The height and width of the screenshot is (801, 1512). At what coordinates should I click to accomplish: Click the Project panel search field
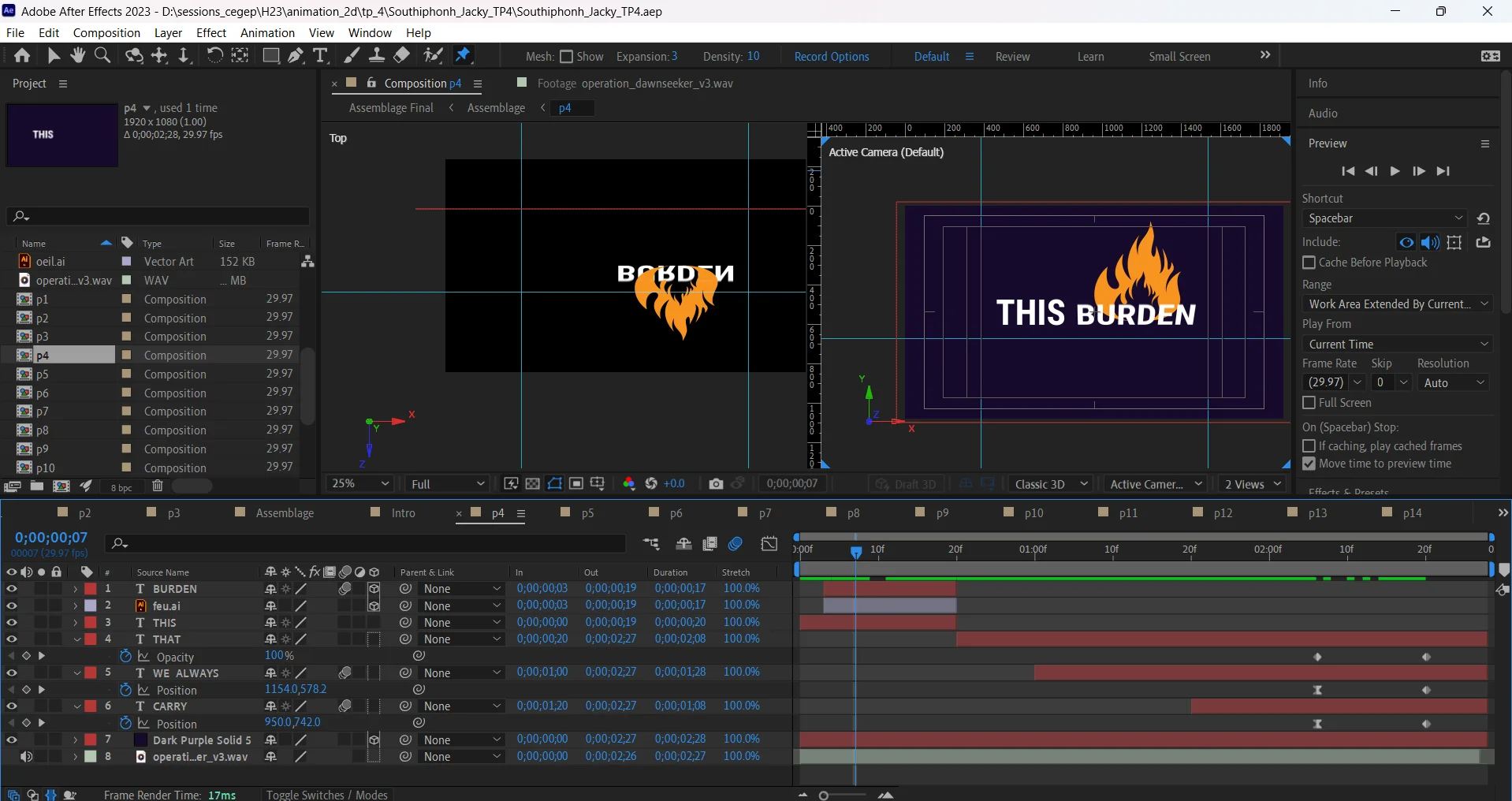(158, 216)
